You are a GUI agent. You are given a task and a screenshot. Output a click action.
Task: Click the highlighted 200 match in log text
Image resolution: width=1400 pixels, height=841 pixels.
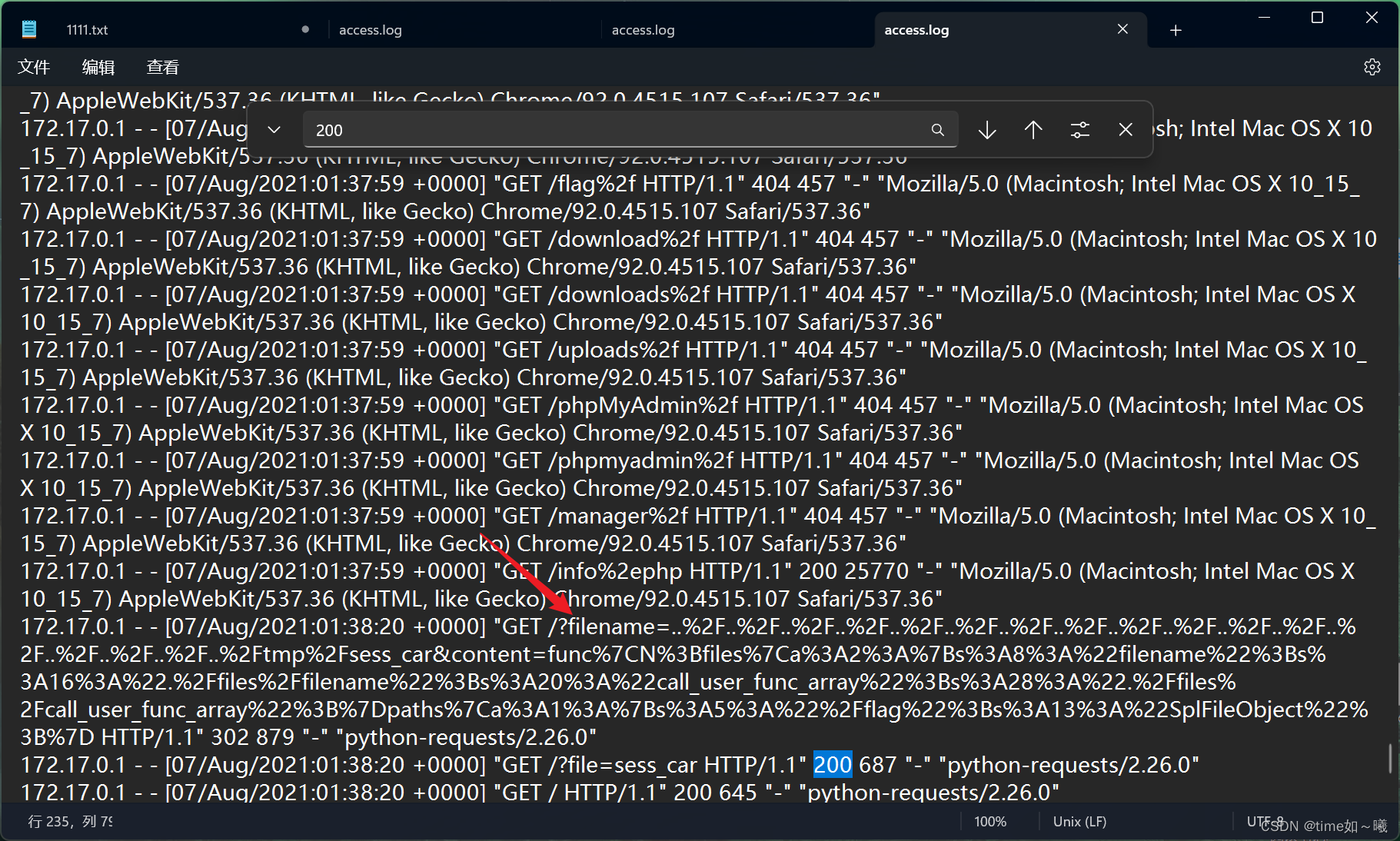point(833,765)
